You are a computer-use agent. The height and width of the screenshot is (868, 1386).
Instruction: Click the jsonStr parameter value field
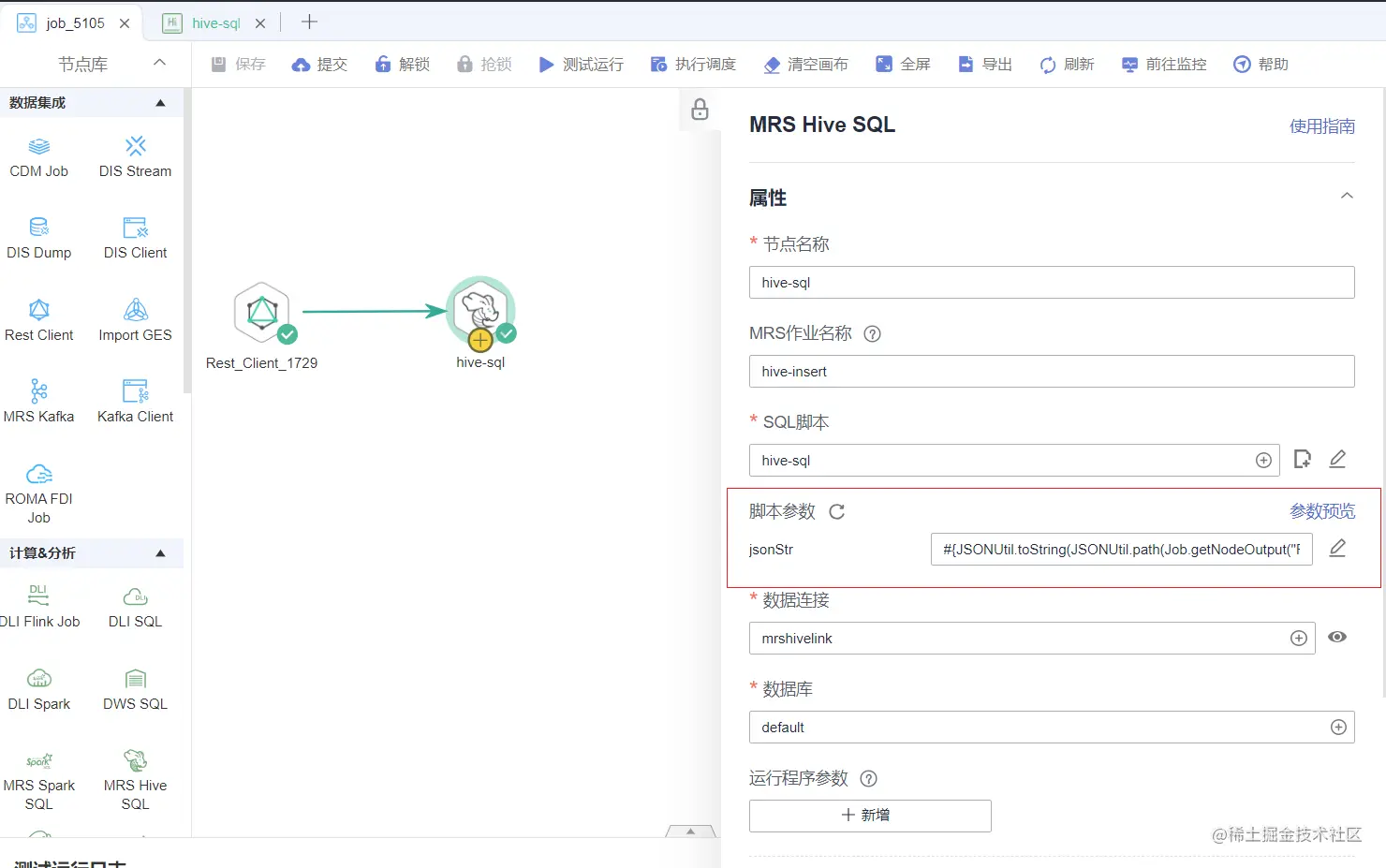click(x=1122, y=549)
